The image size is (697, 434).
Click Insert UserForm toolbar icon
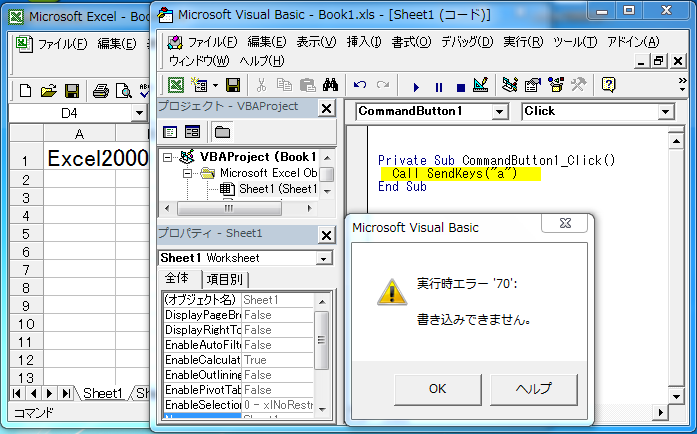(x=199, y=84)
